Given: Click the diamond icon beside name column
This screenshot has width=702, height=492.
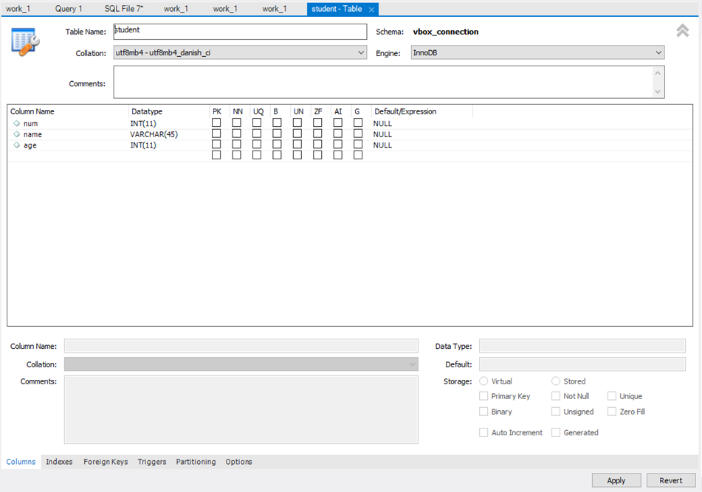Looking at the screenshot, I should coord(17,134).
